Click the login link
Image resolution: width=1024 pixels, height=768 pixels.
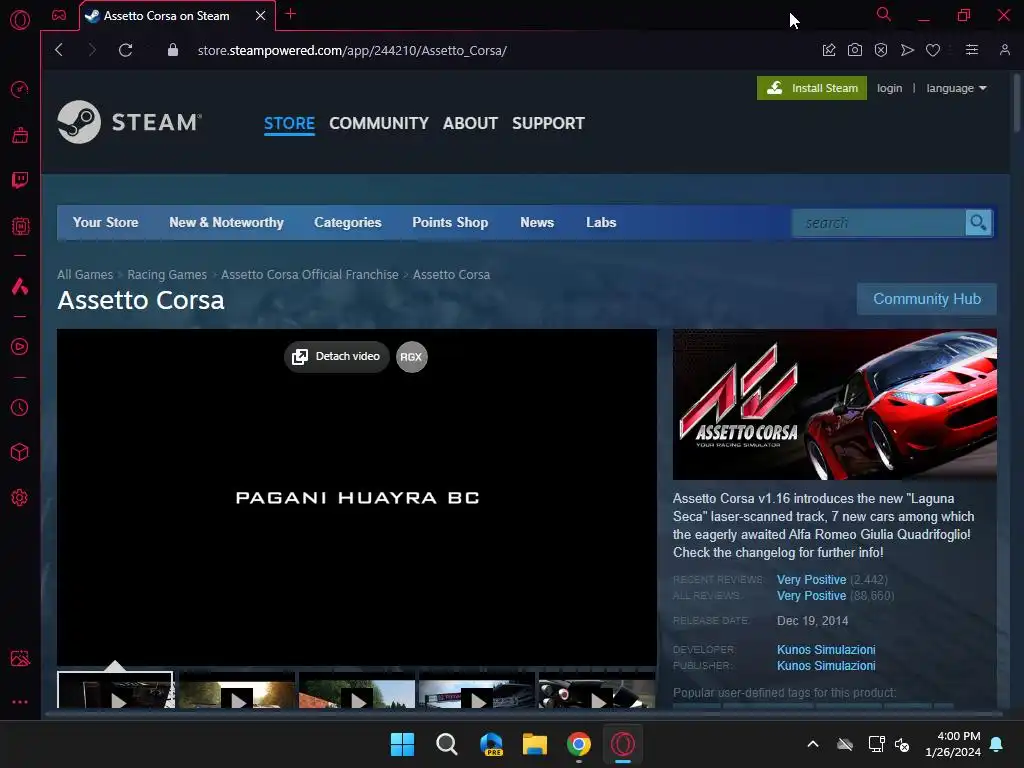(889, 88)
